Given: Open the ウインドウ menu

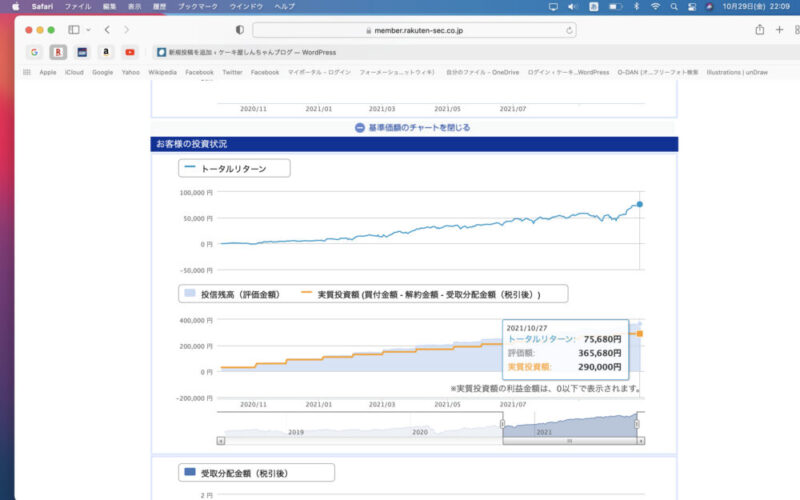Looking at the screenshot, I should click(x=246, y=7).
